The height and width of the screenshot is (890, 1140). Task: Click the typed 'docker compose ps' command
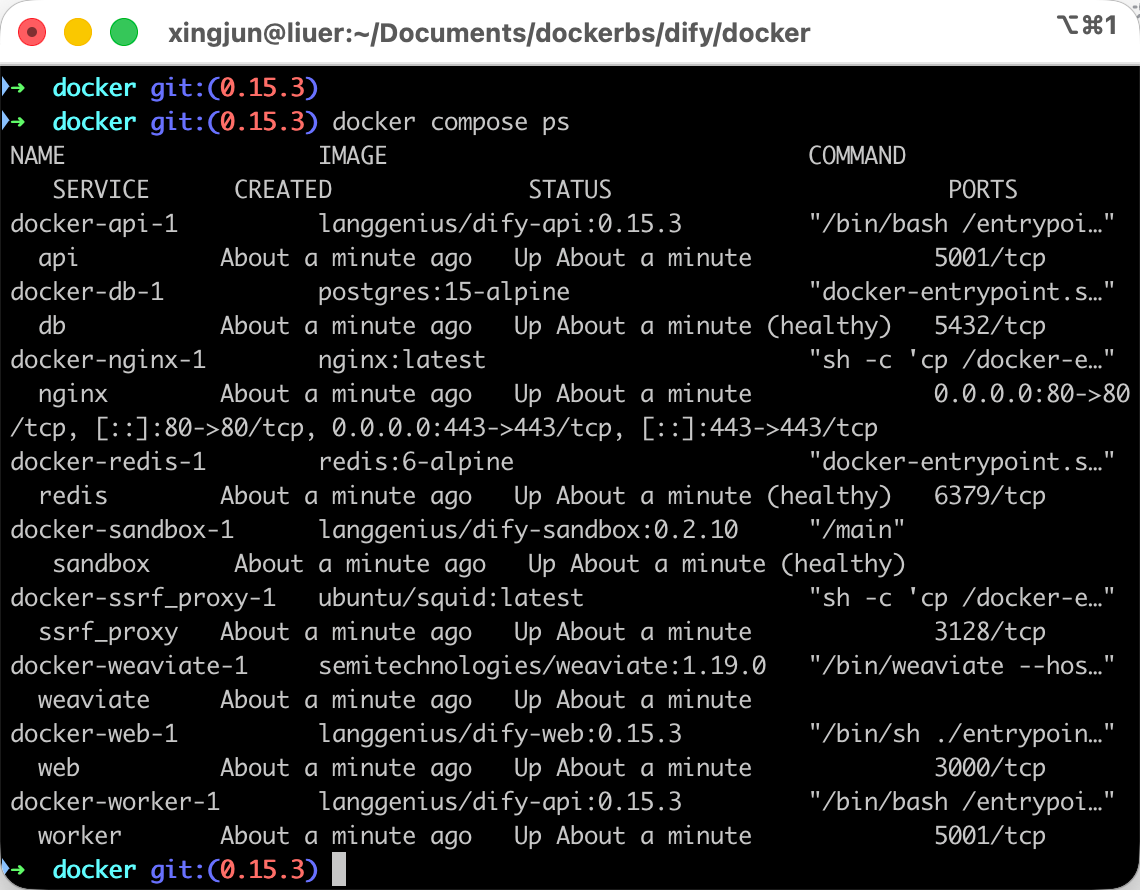click(450, 122)
